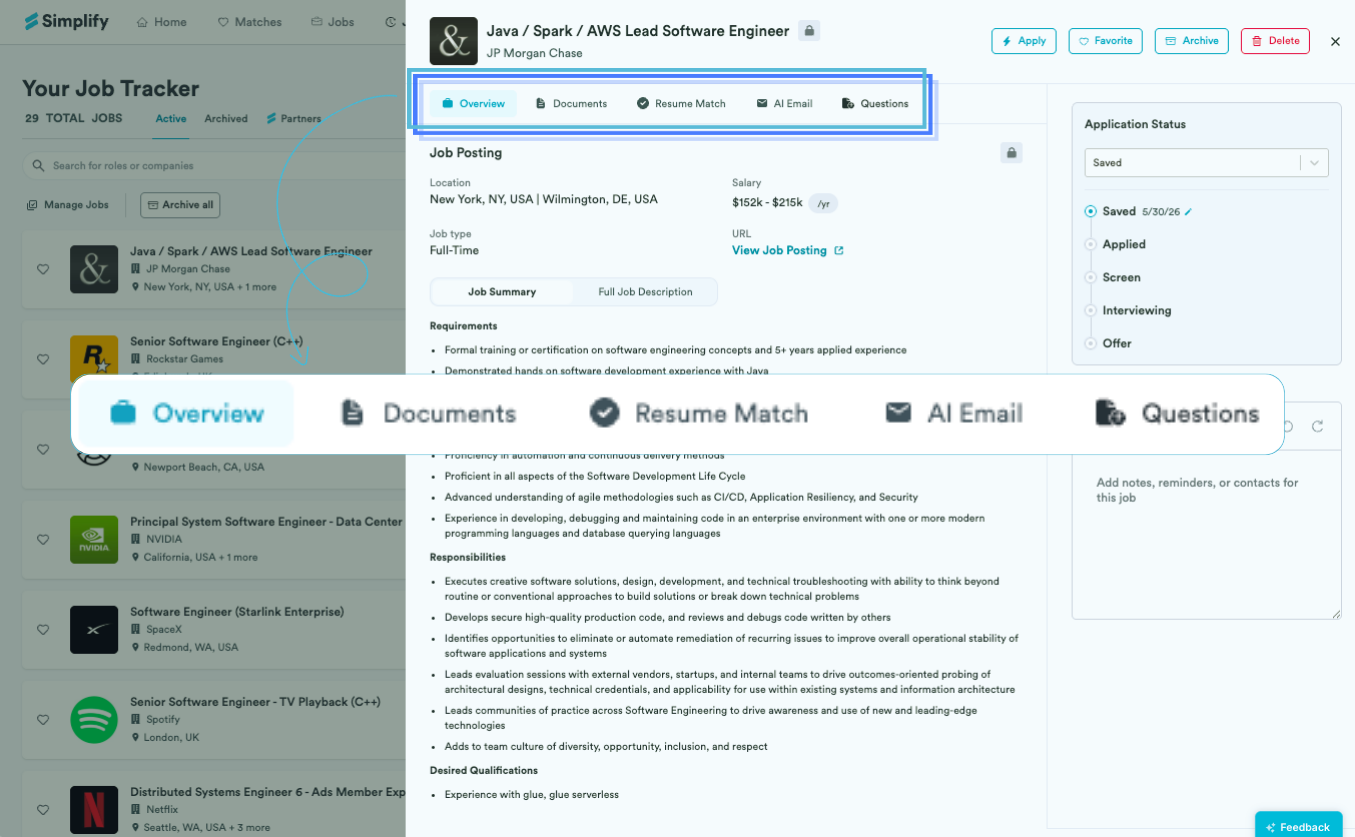The image size is (1355, 837).
Task: Favorite the Spotify job with its heart
Action: pos(43,719)
